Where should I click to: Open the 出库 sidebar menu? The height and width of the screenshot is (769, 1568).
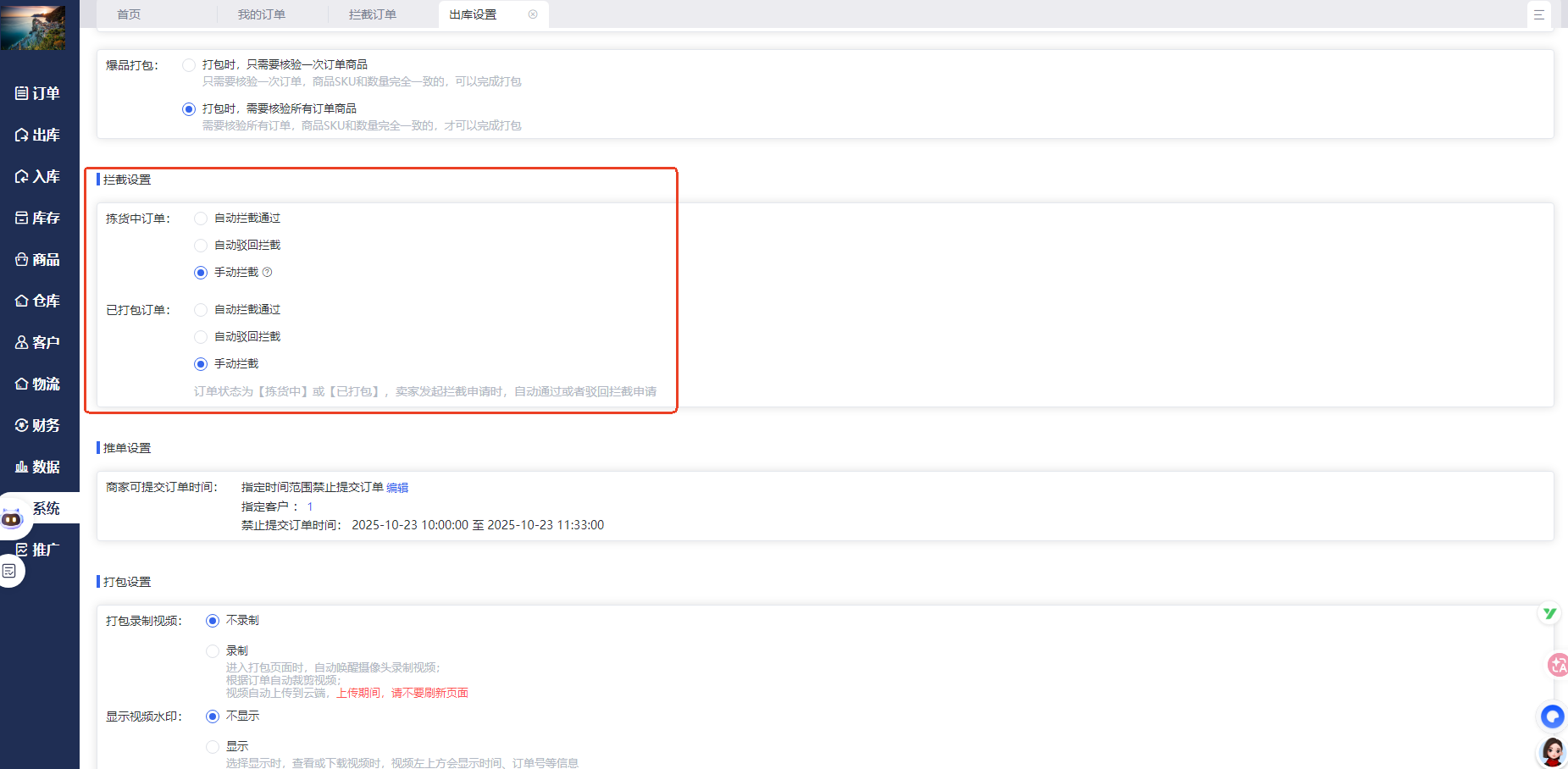pyautogui.click(x=38, y=135)
